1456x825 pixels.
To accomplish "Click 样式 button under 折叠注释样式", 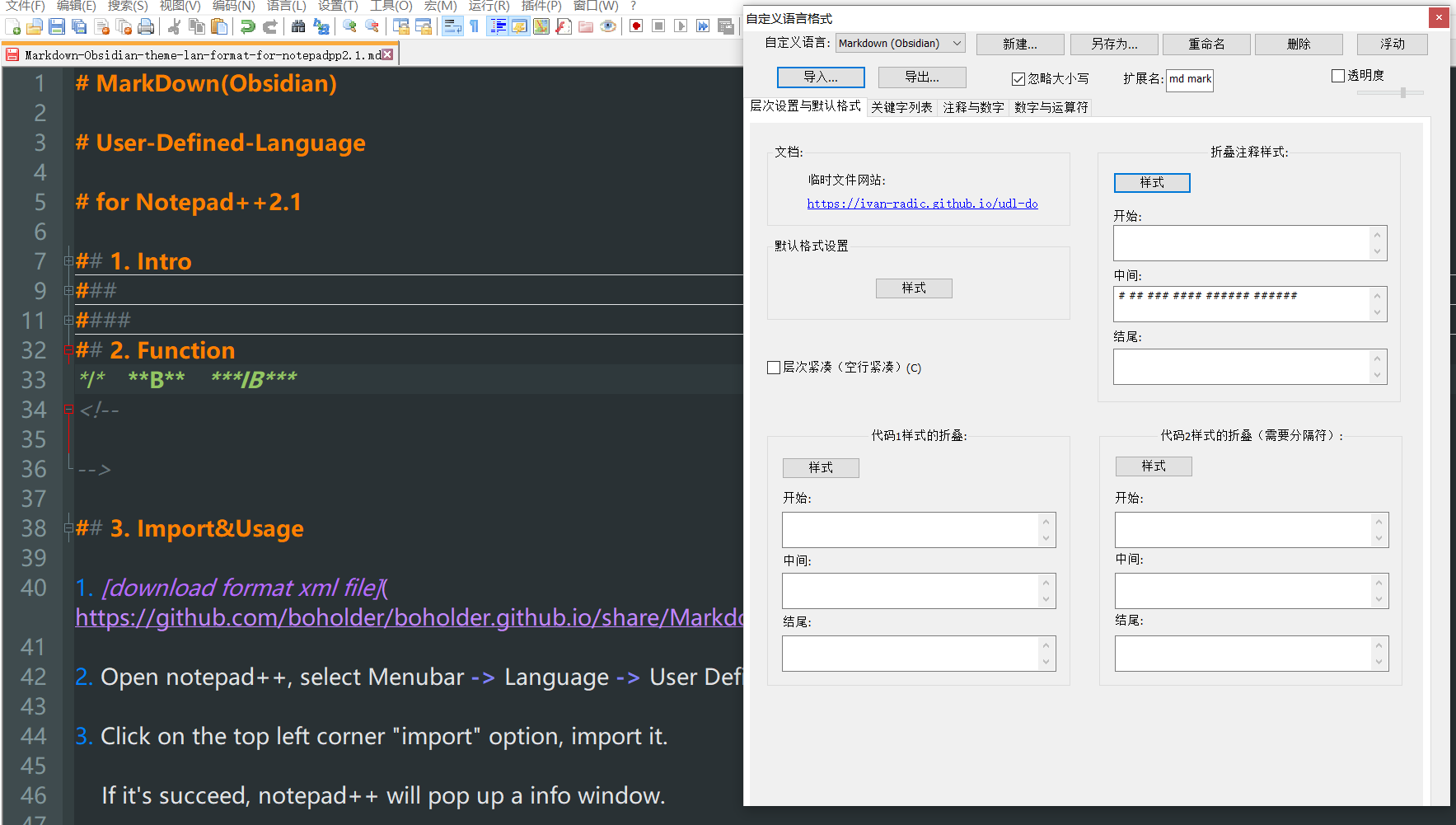I will point(1152,183).
